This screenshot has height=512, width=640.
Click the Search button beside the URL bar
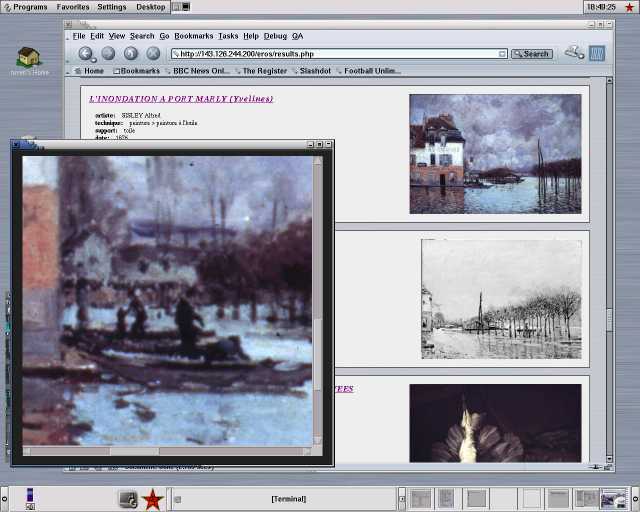[532, 54]
